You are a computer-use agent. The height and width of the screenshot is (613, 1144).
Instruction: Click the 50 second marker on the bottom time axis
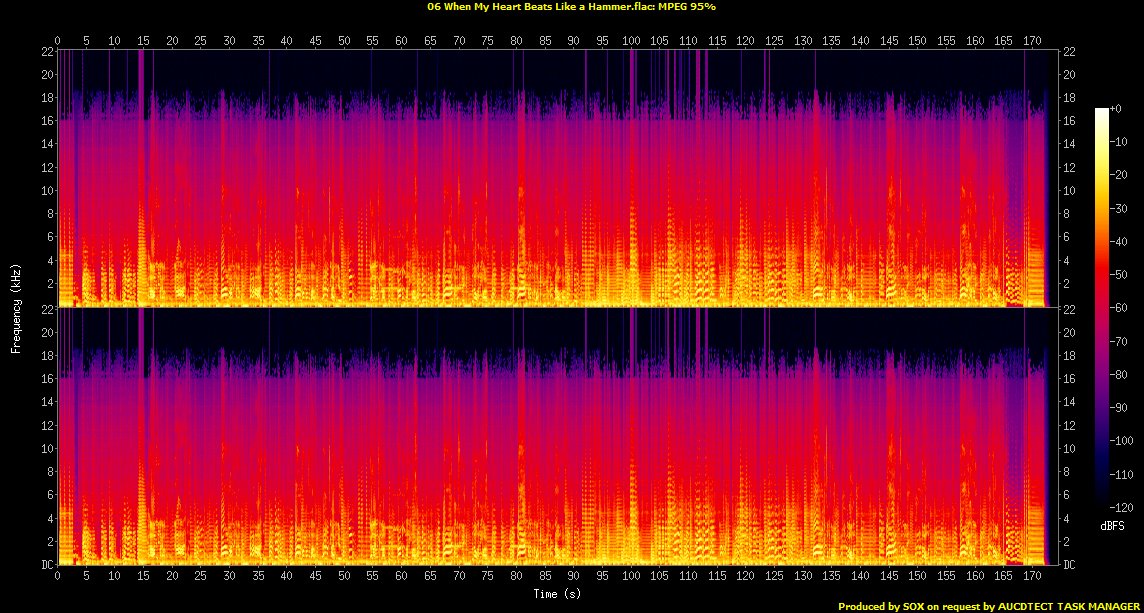pos(344,576)
